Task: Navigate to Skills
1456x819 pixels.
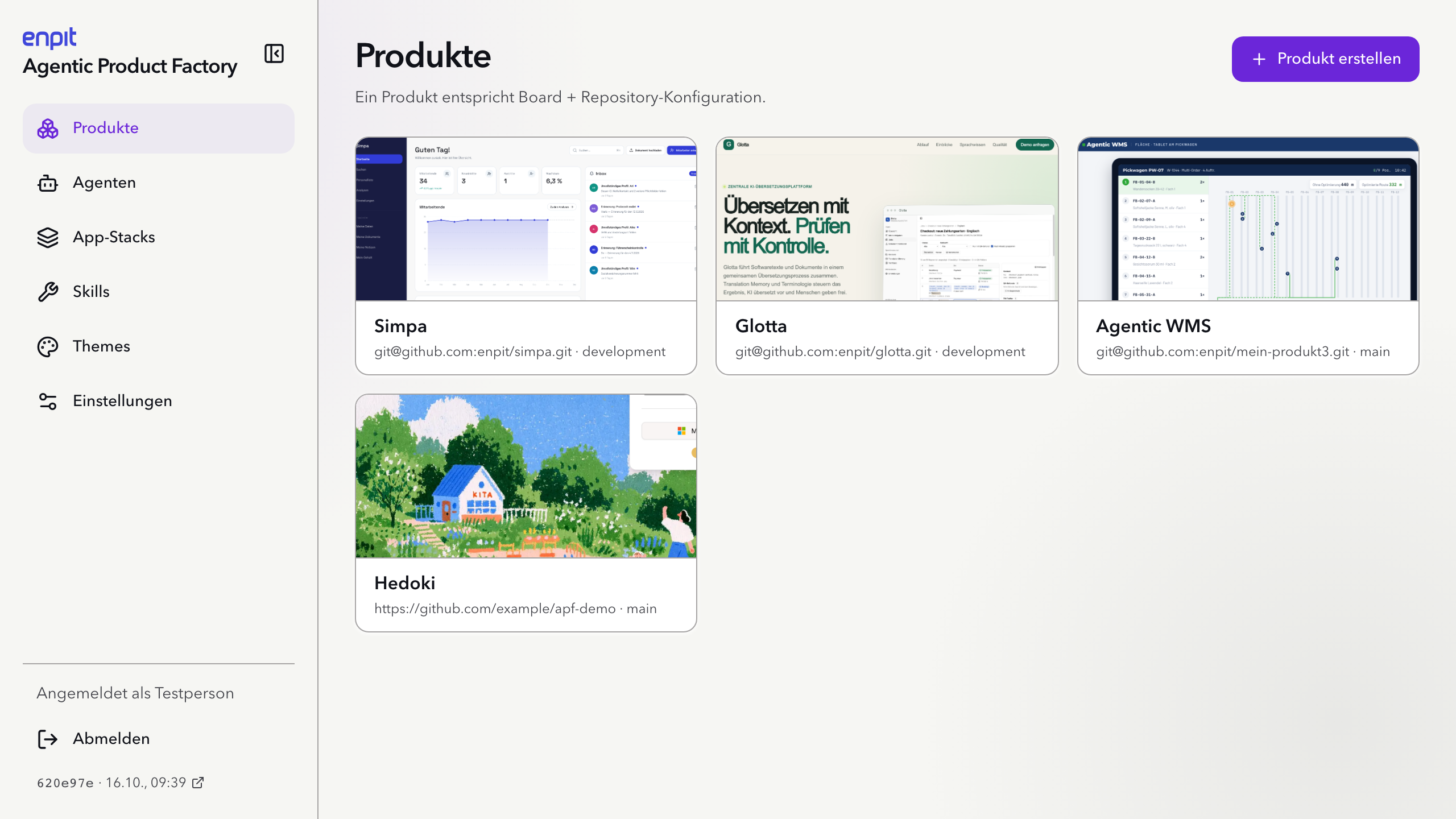Action: 159,292
